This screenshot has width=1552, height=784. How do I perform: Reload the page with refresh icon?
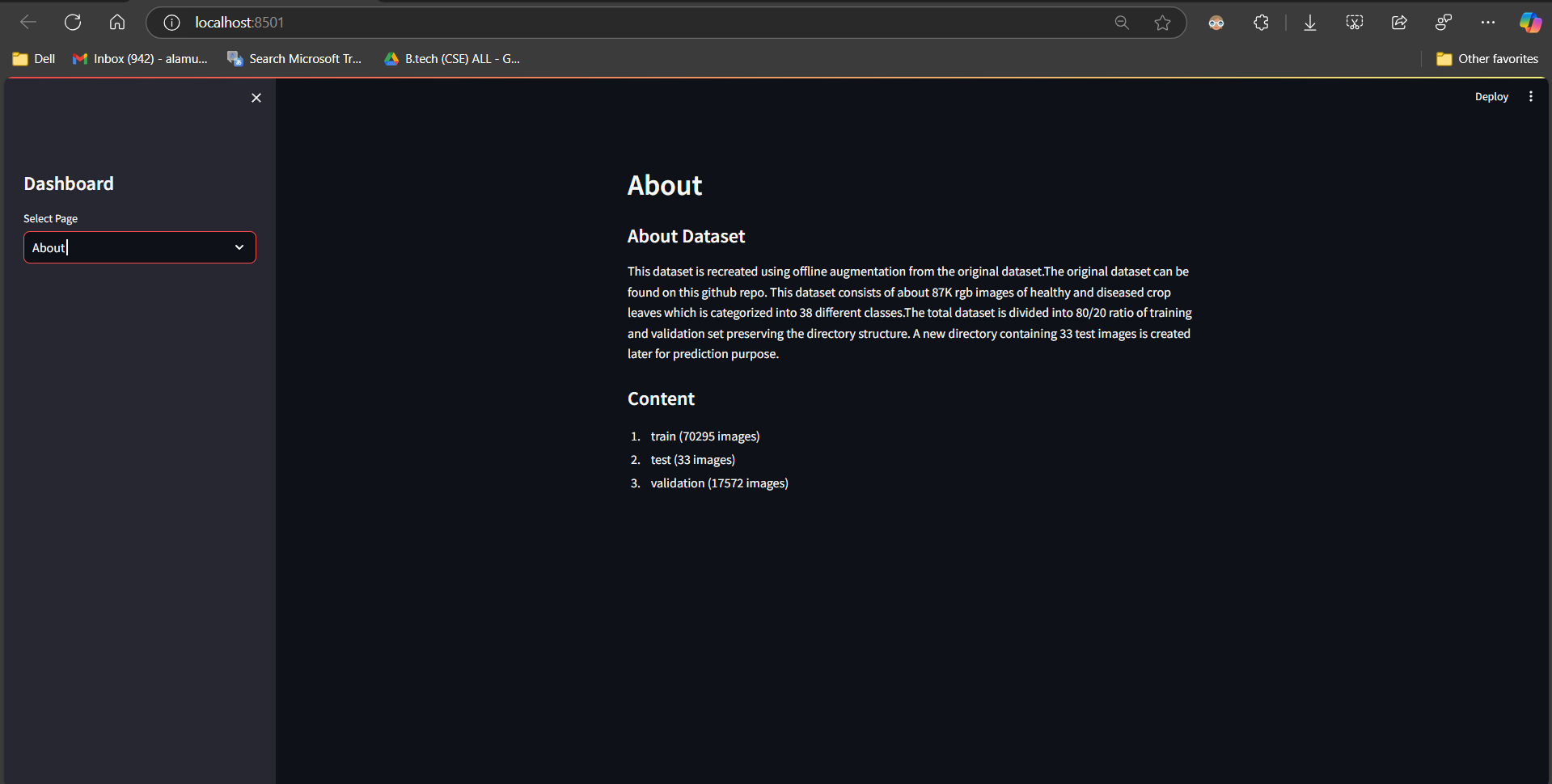tap(73, 23)
